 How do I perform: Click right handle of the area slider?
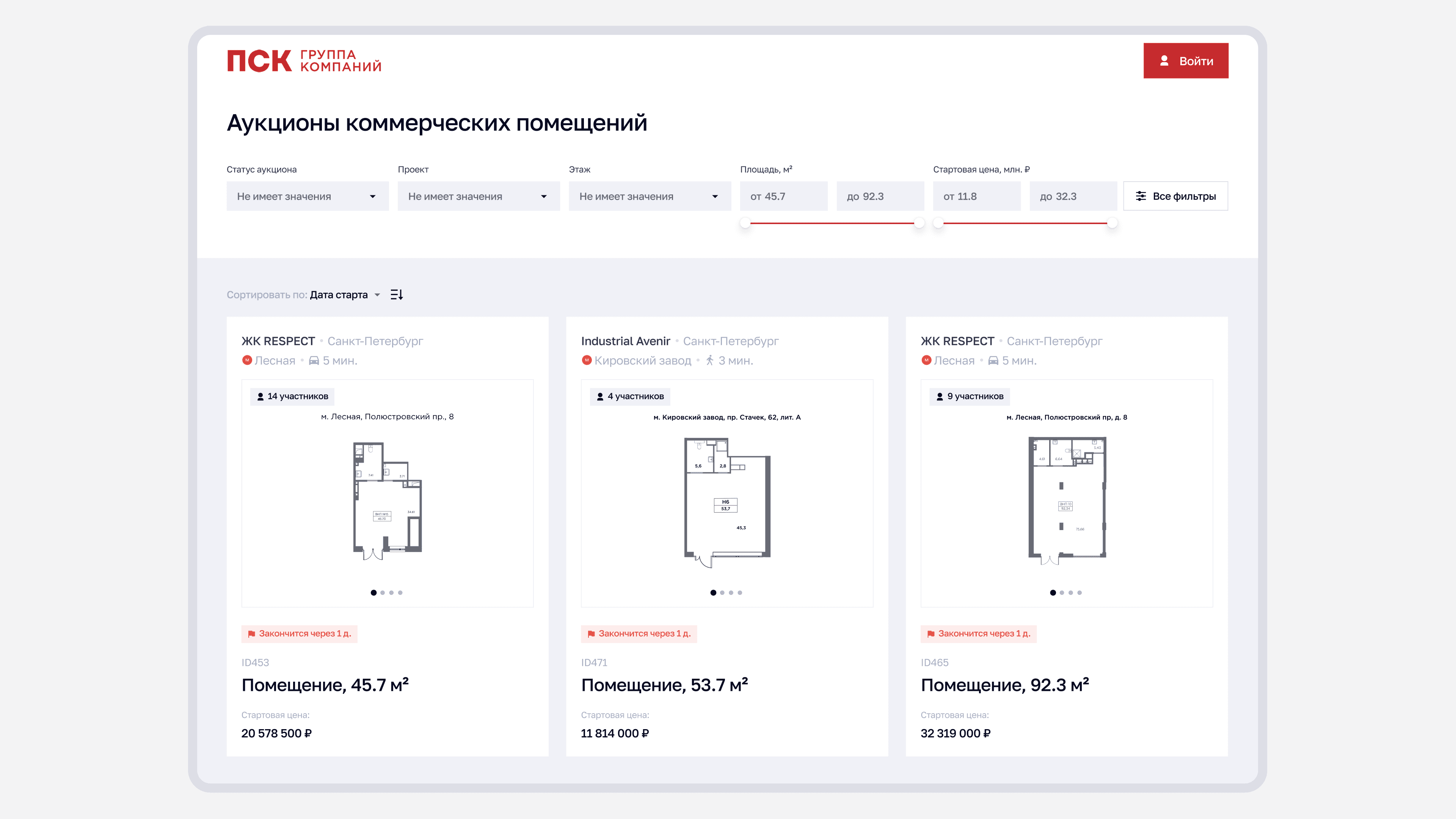[x=919, y=223]
